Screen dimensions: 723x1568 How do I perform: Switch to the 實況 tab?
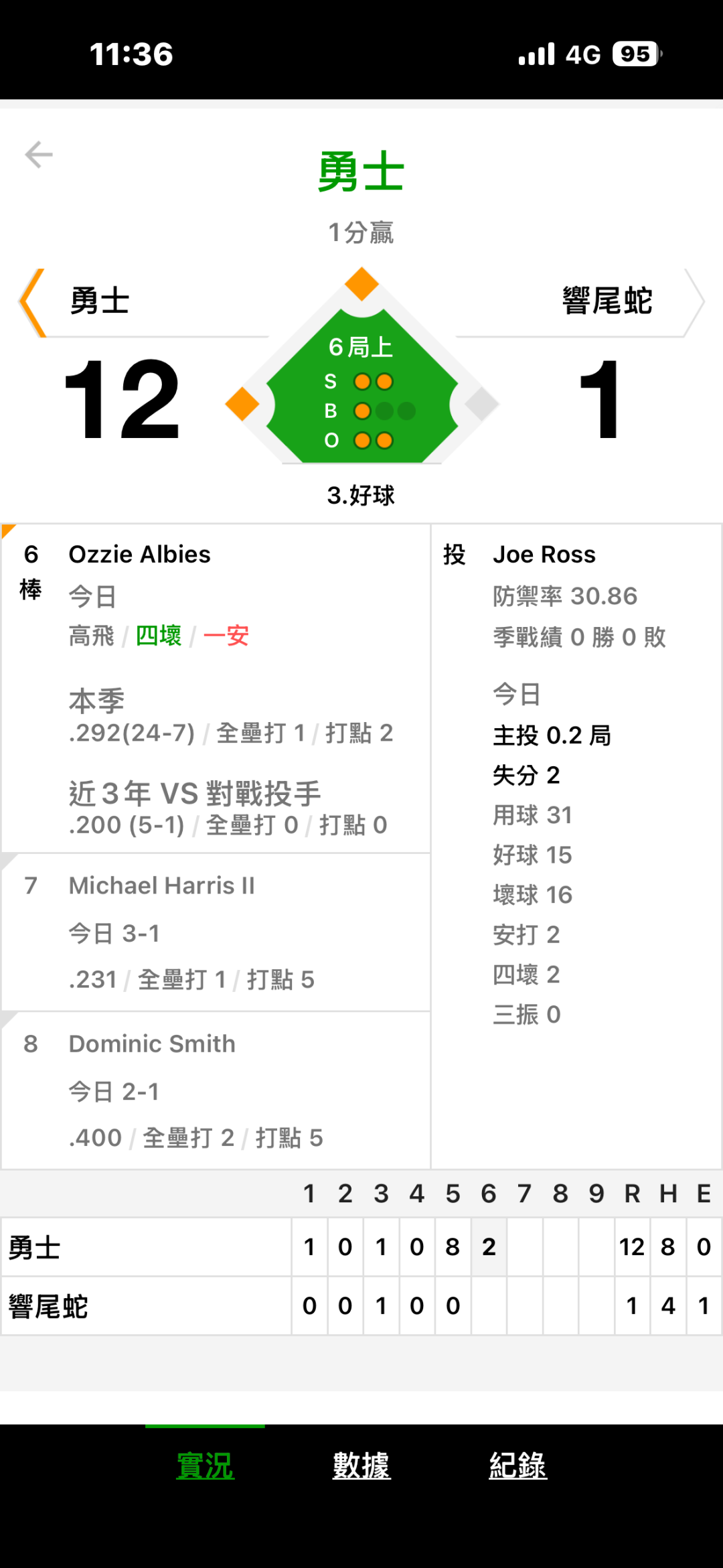205,1466
